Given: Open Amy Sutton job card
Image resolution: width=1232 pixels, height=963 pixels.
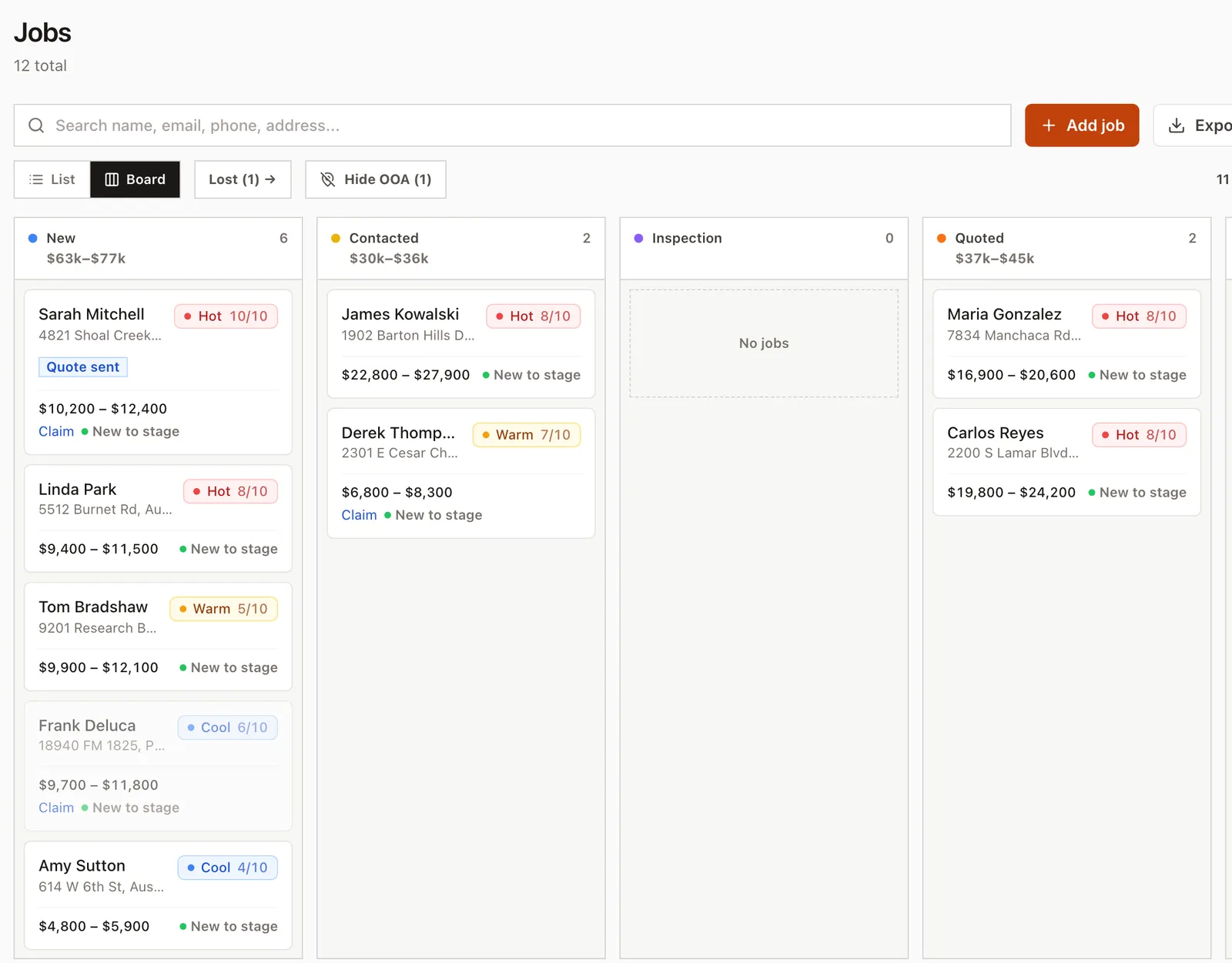Looking at the screenshot, I should (158, 895).
